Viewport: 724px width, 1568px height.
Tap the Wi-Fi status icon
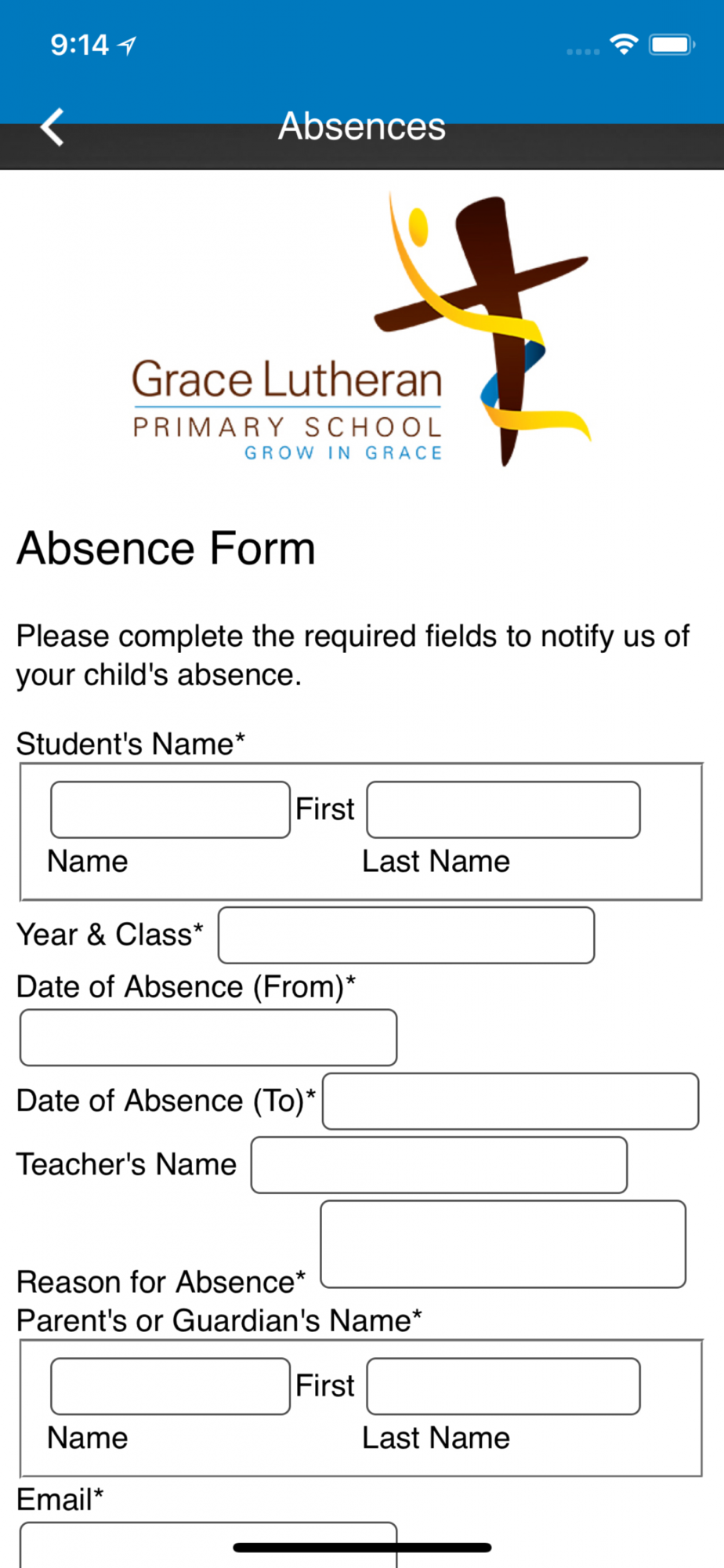click(x=624, y=45)
